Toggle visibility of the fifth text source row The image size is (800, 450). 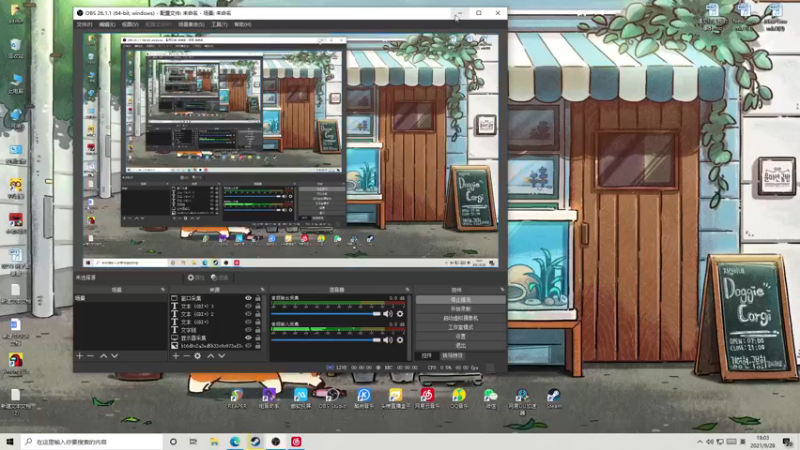tap(248, 330)
